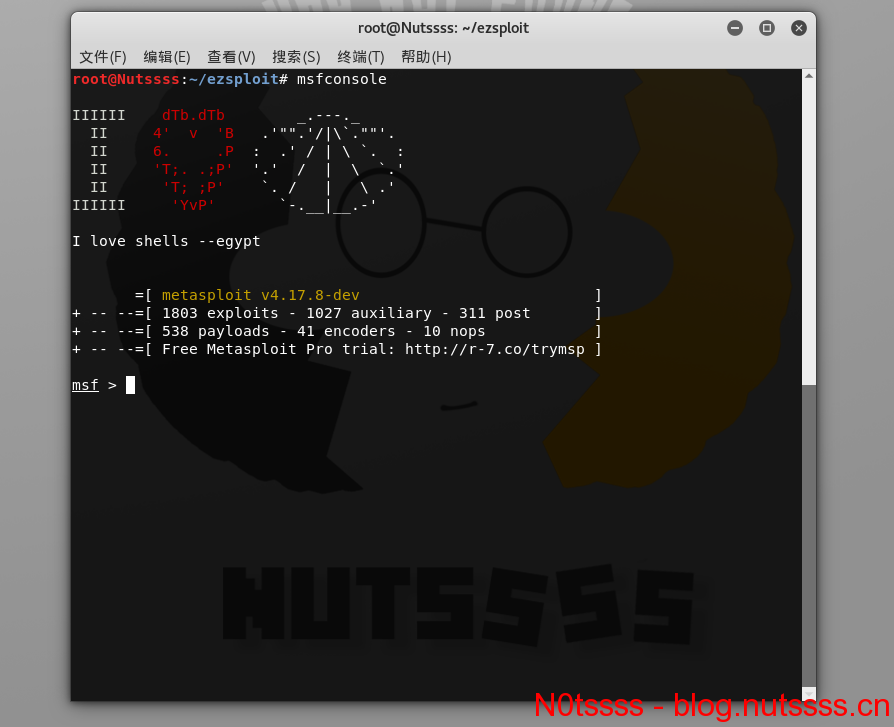Viewport: 894px width, 727px height.
Task: Click the scrollbar up arrow
Action: coord(808,76)
